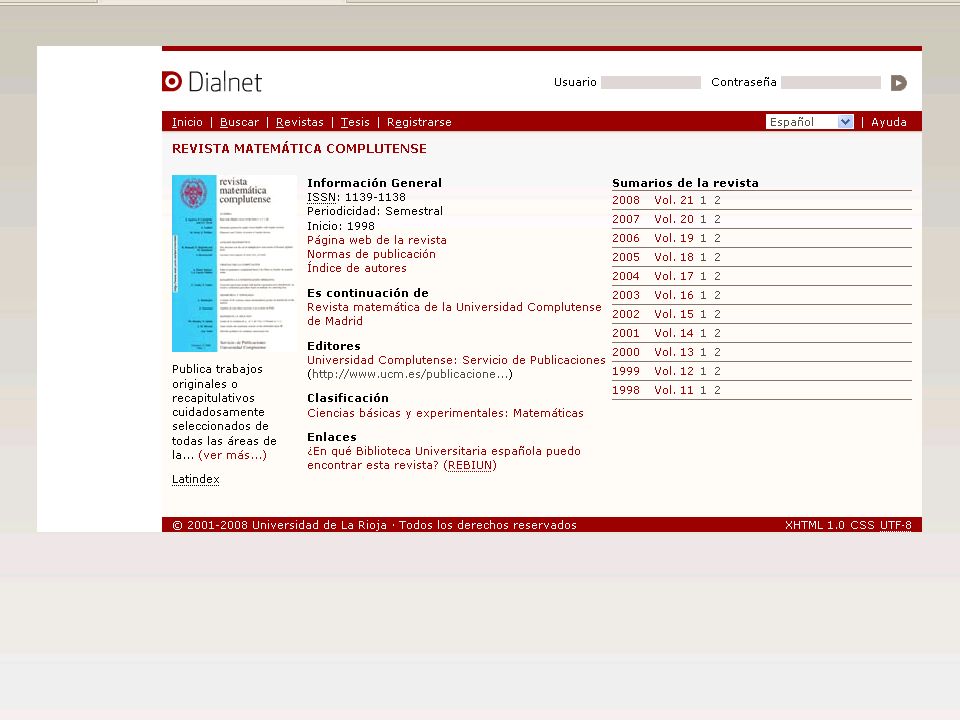
Task: Open the Inicio menu item
Action: tap(187, 122)
